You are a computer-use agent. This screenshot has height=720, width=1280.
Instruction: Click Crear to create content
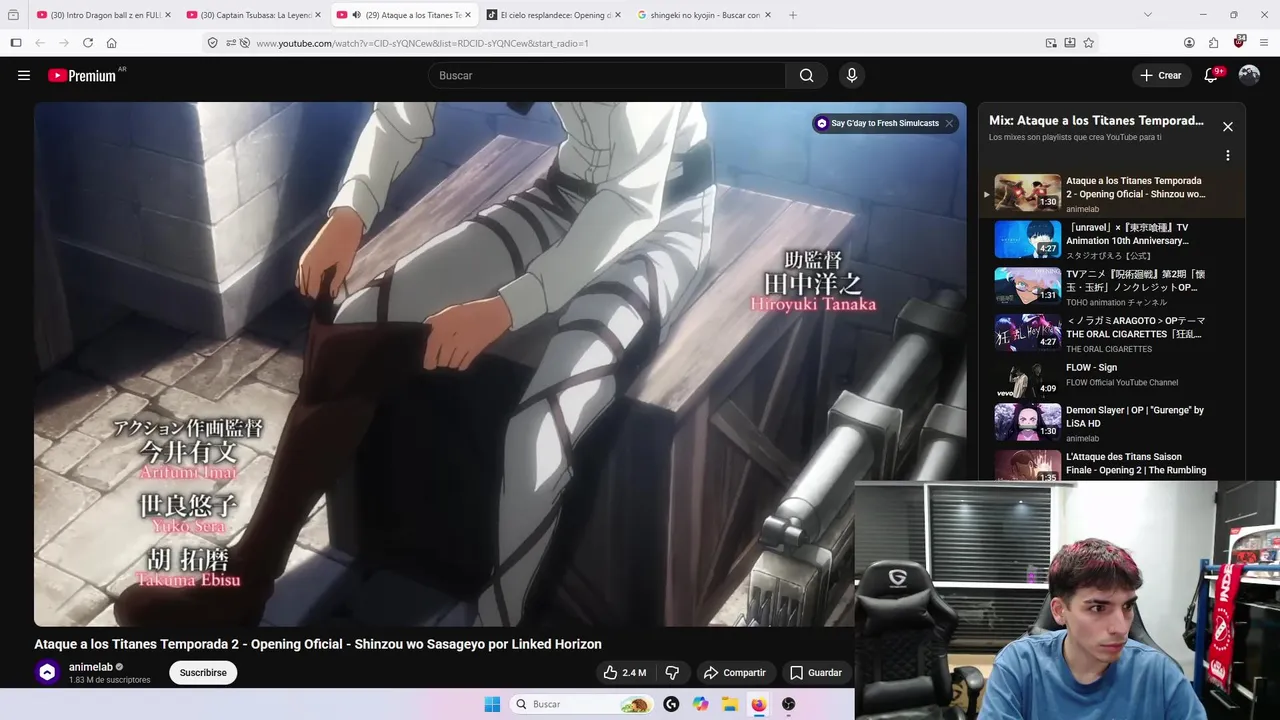point(1161,75)
